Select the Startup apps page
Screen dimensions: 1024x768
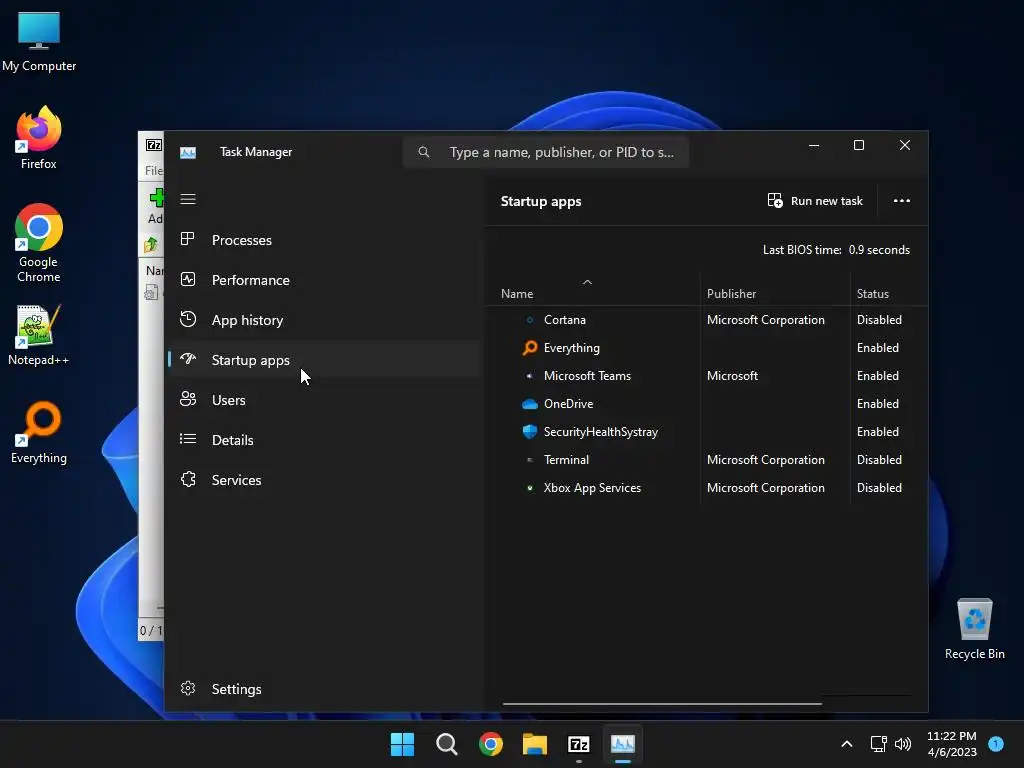coord(323,360)
